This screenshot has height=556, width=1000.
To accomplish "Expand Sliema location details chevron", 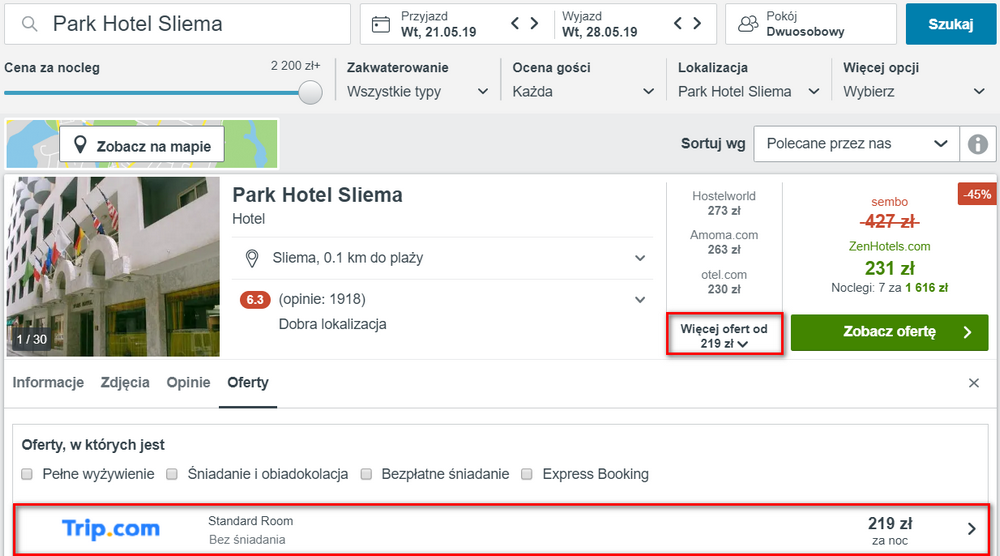I will click(x=640, y=258).
